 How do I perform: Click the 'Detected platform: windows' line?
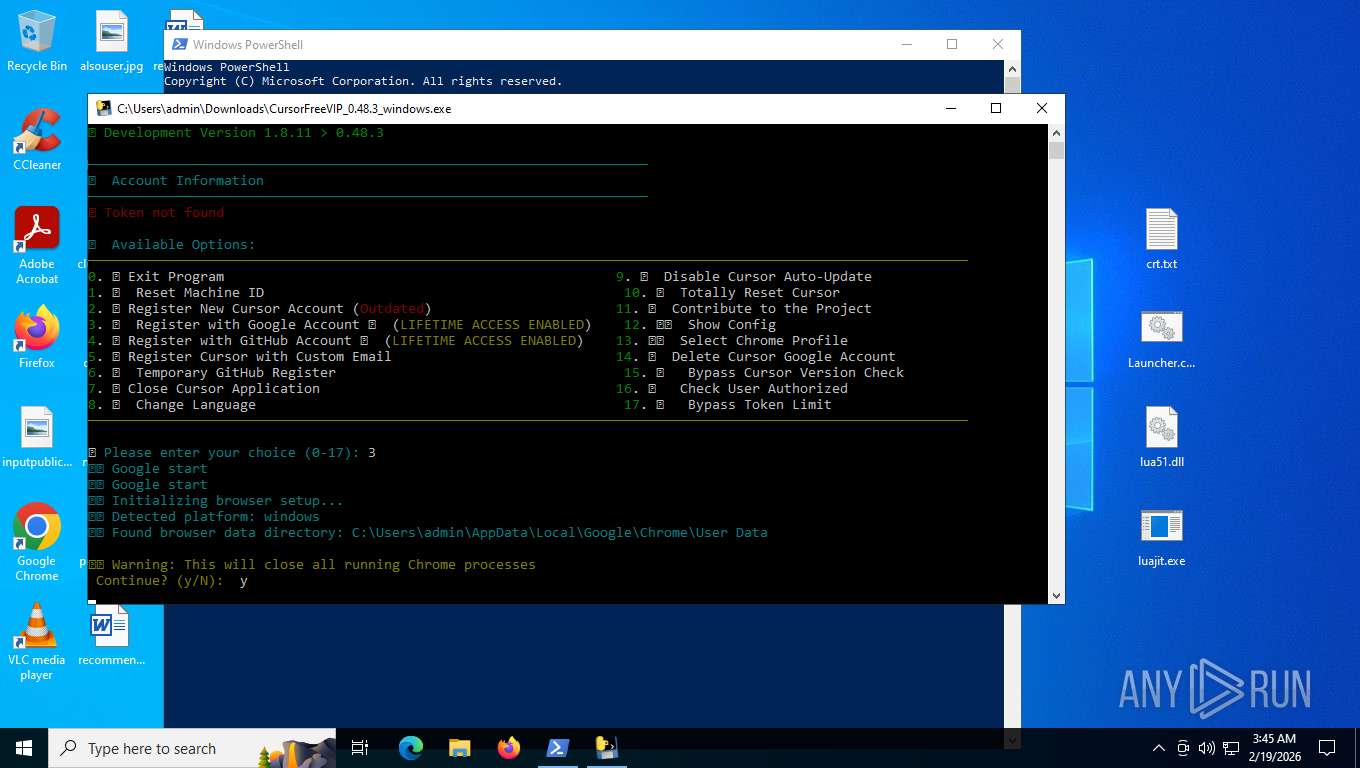coord(216,517)
